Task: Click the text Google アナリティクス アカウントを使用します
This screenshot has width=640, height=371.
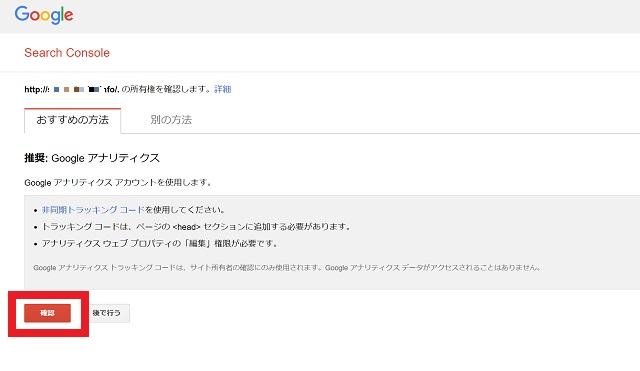Action: pyautogui.click(x=118, y=182)
